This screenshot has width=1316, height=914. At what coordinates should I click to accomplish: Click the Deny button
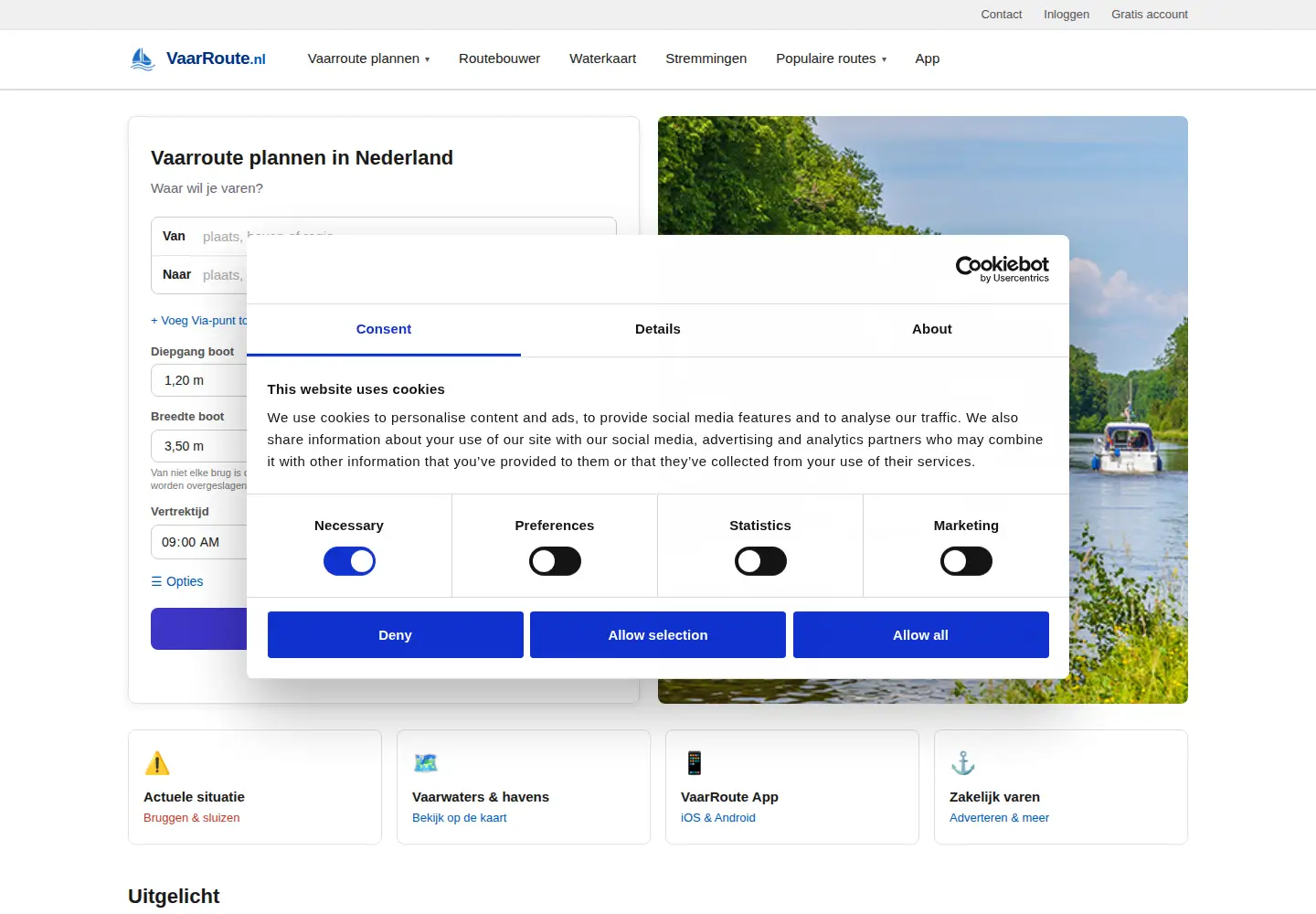(395, 634)
